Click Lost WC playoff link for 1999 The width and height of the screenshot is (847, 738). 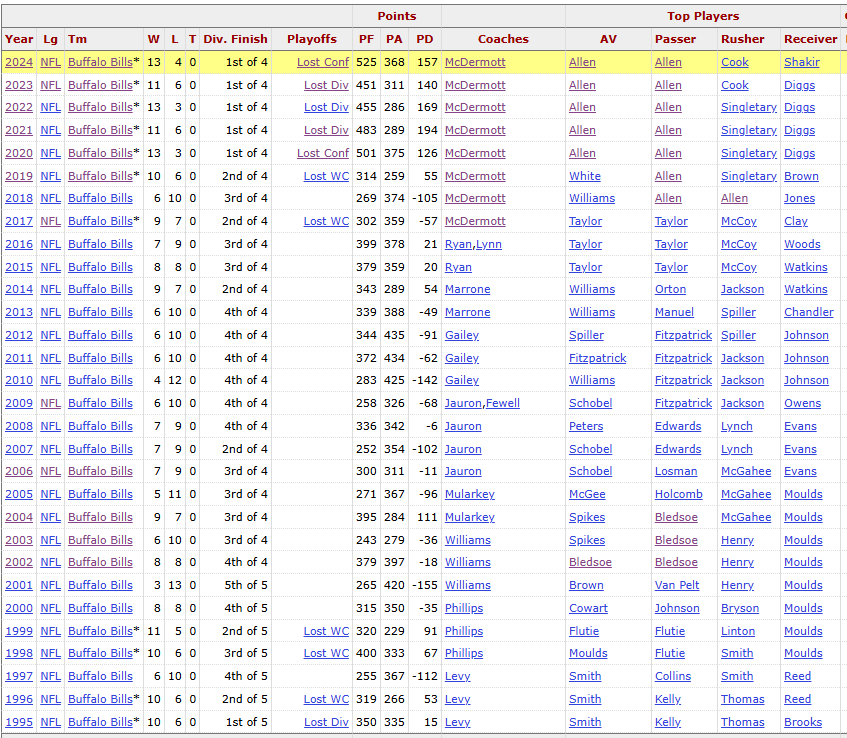point(326,632)
